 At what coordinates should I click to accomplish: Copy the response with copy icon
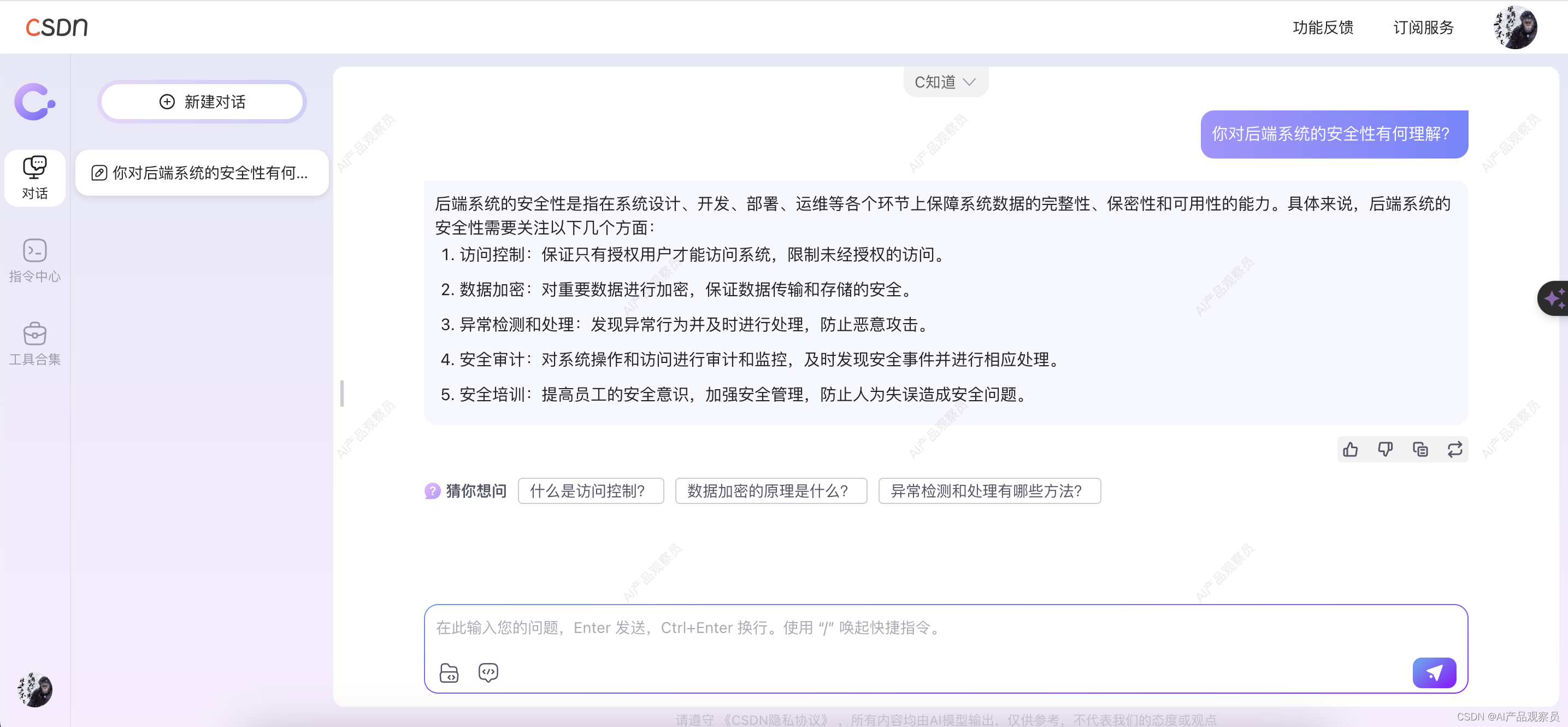[x=1419, y=449]
